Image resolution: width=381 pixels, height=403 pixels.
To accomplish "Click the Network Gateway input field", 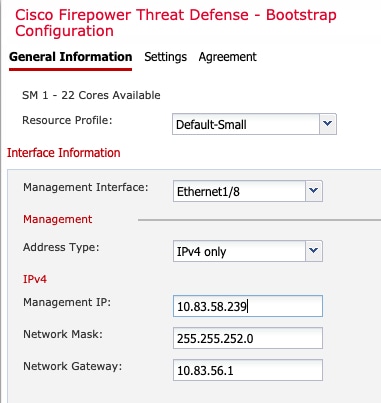I will pos(248,370).
